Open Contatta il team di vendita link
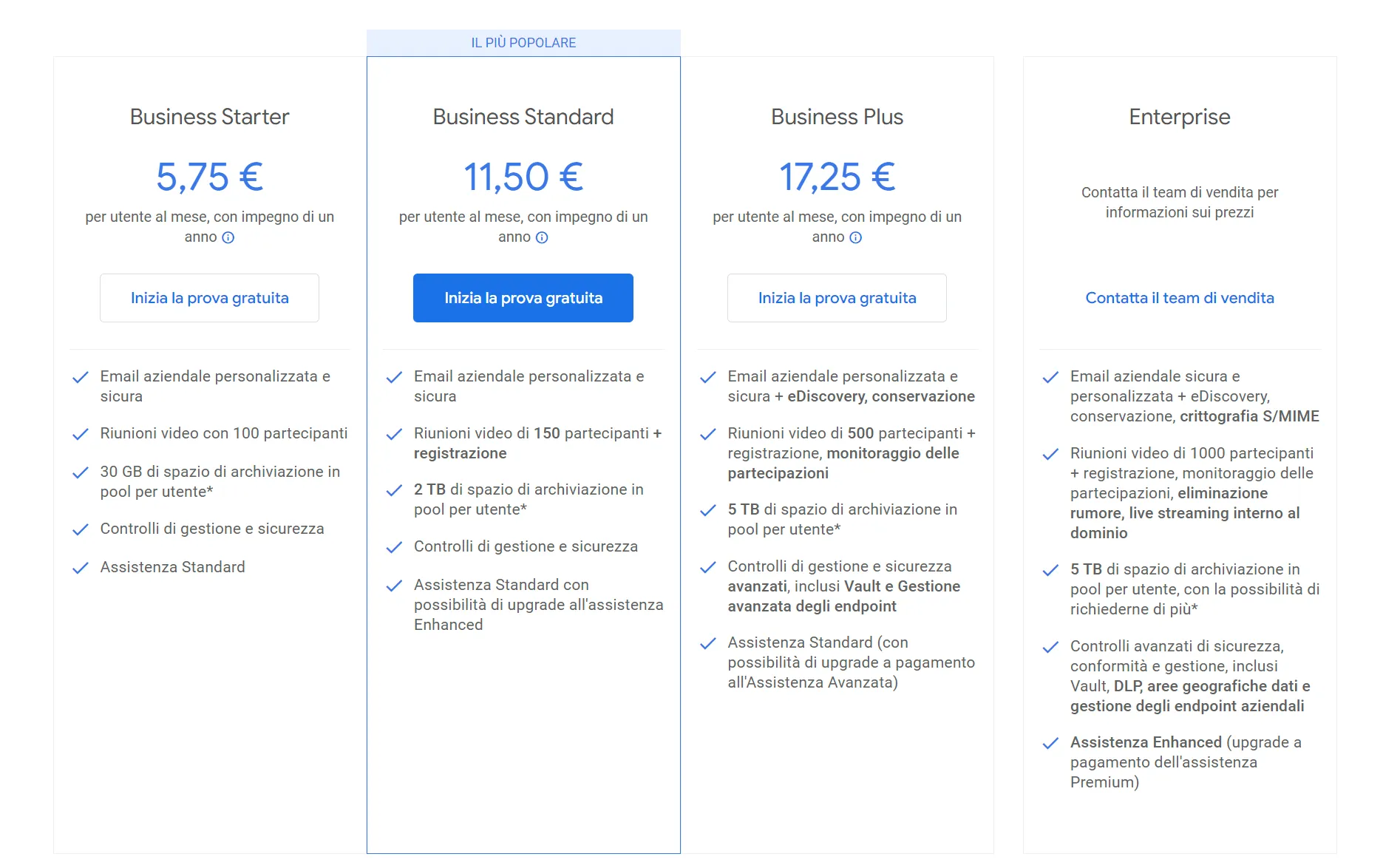Viewport: 1400px width, 868px height. tap(1180, 298)
